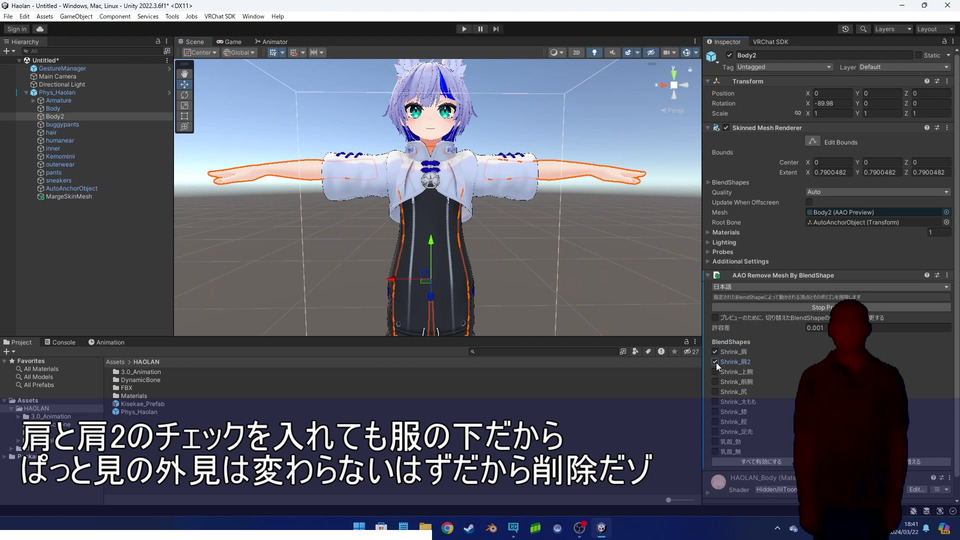
Task: Click the Play button
Action: [x=464, y=29]
